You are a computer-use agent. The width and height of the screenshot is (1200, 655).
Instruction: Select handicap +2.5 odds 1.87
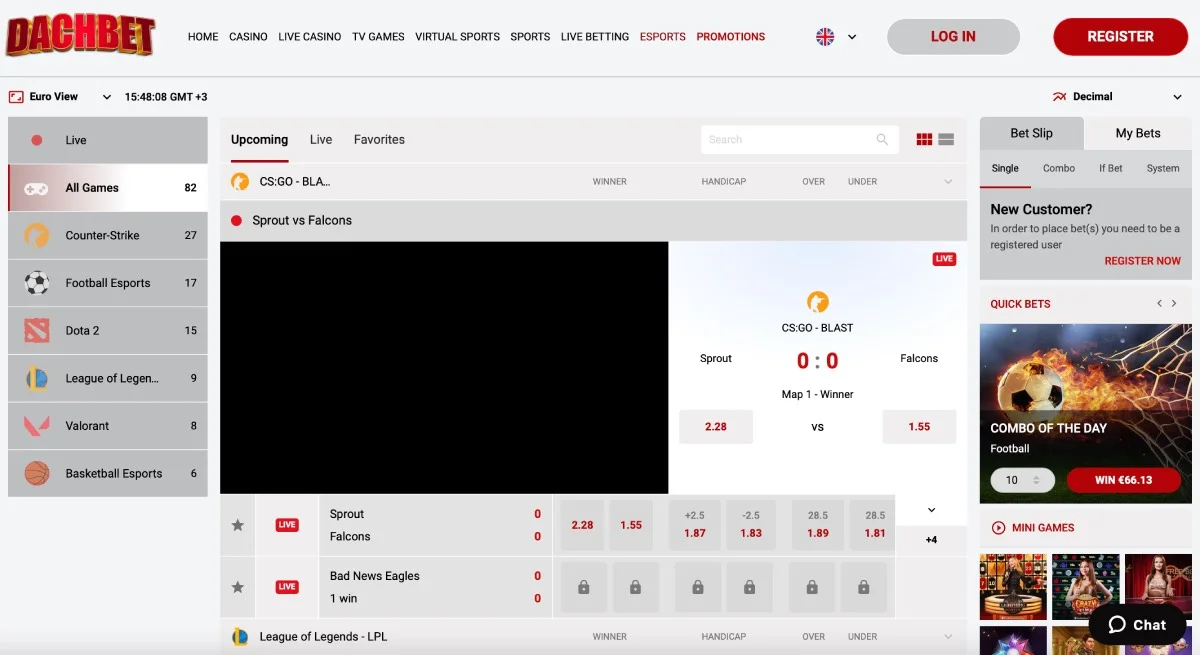[695, 525]
